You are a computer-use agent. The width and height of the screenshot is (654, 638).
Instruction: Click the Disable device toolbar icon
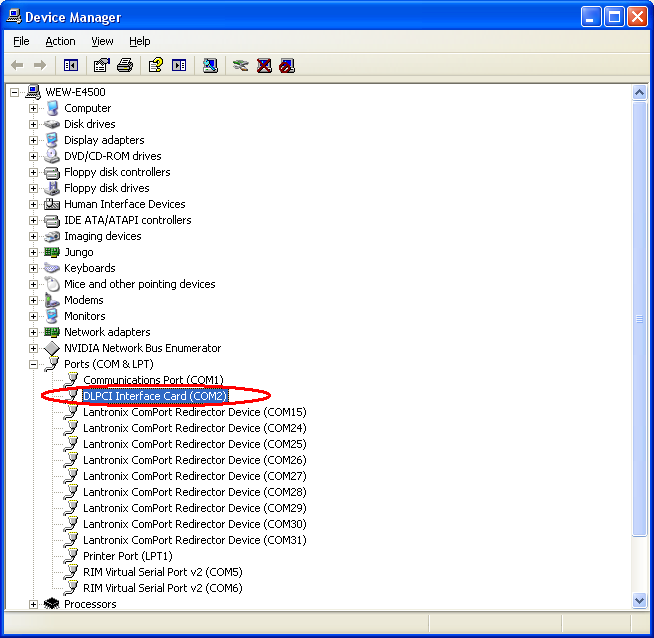pyautogui.click(x=287, y=65)
